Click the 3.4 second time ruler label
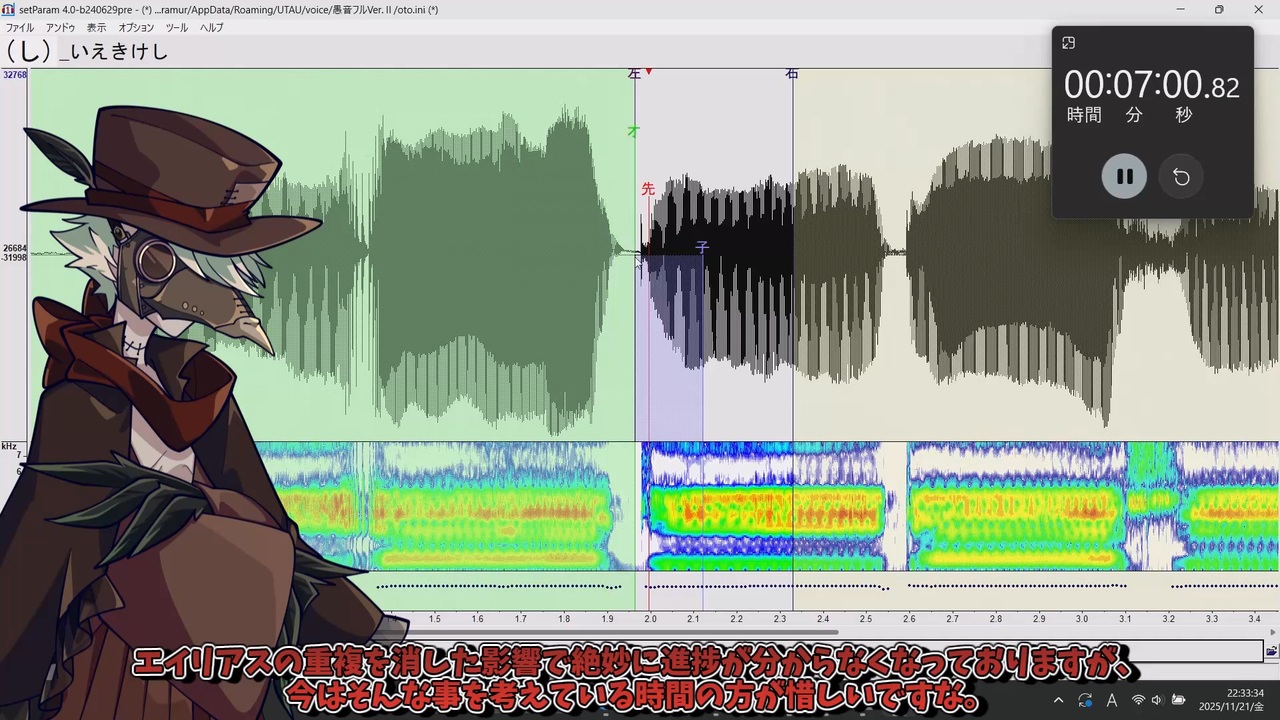Image resolution: width=1280 pixels, height=720 pixels. (1255, 619)
